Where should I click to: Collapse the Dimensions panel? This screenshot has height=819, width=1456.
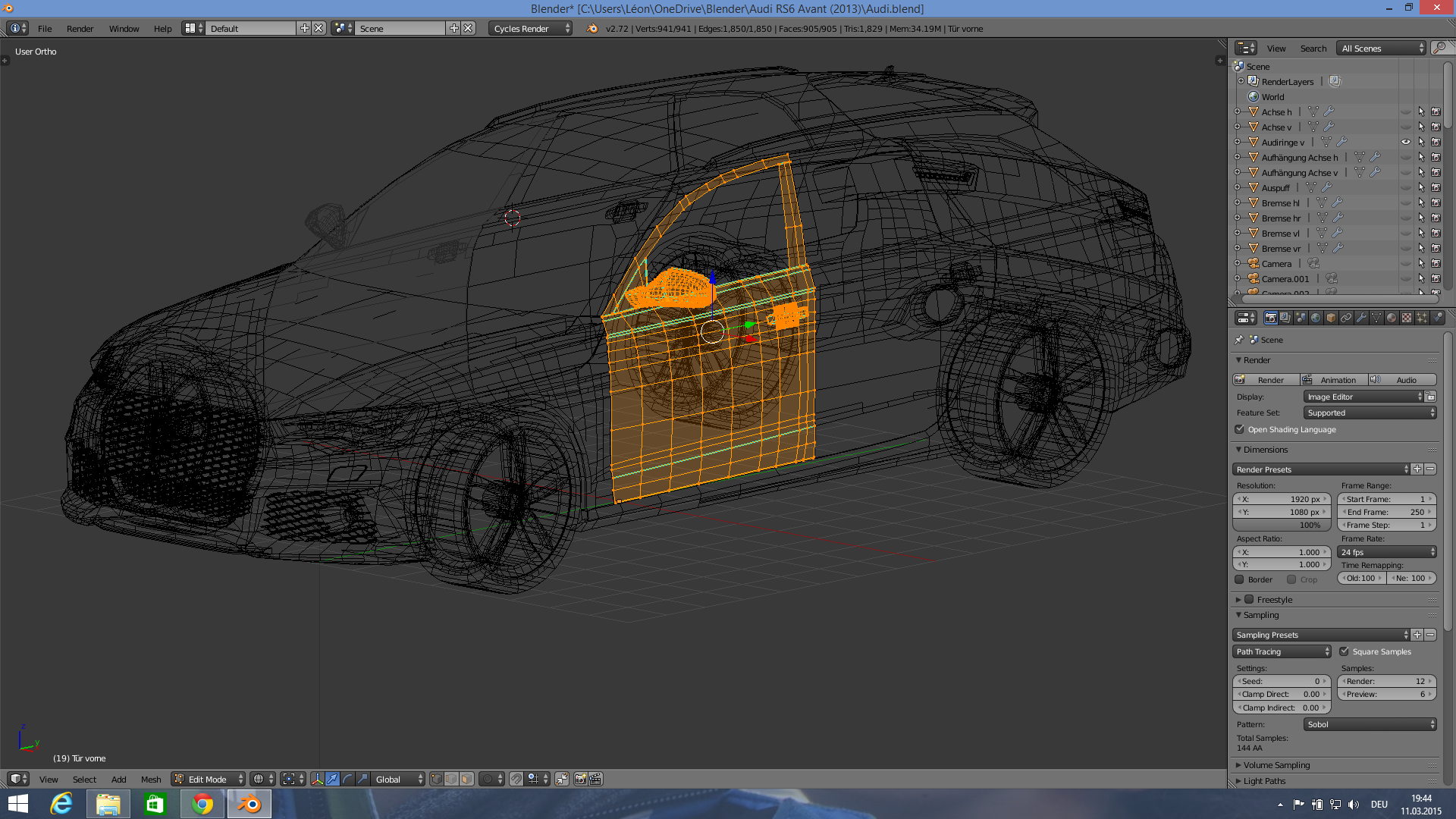tap(1265, 450)
